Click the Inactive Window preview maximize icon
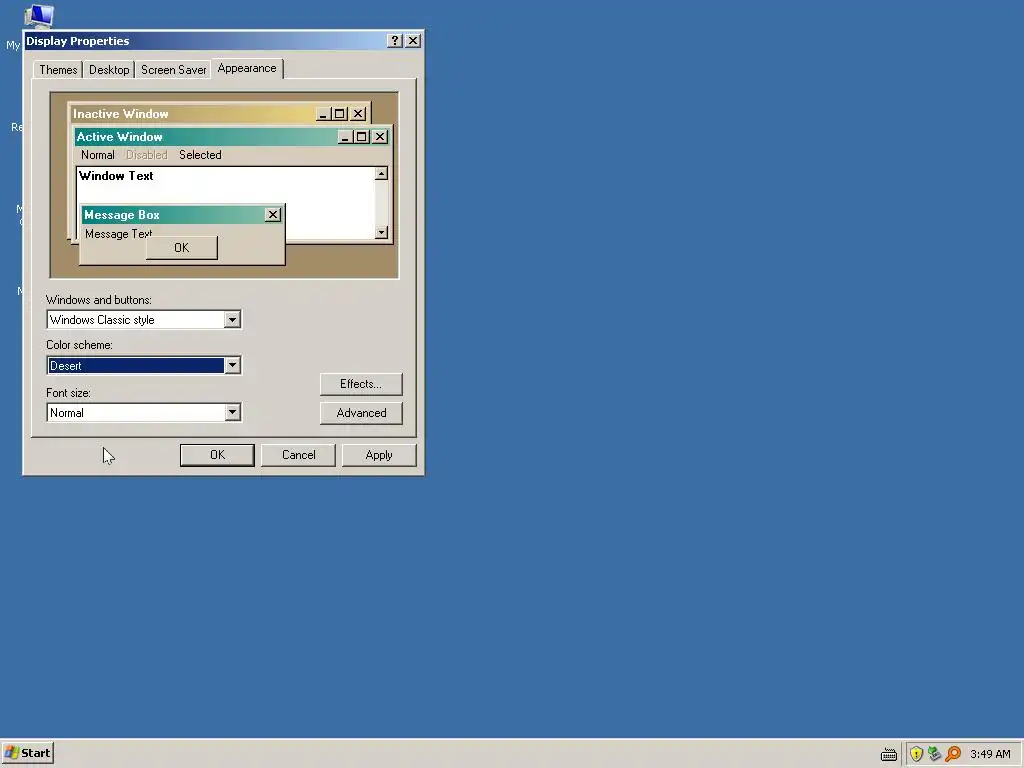Screen dimensions: 1024x768 [x=340, y=114]
